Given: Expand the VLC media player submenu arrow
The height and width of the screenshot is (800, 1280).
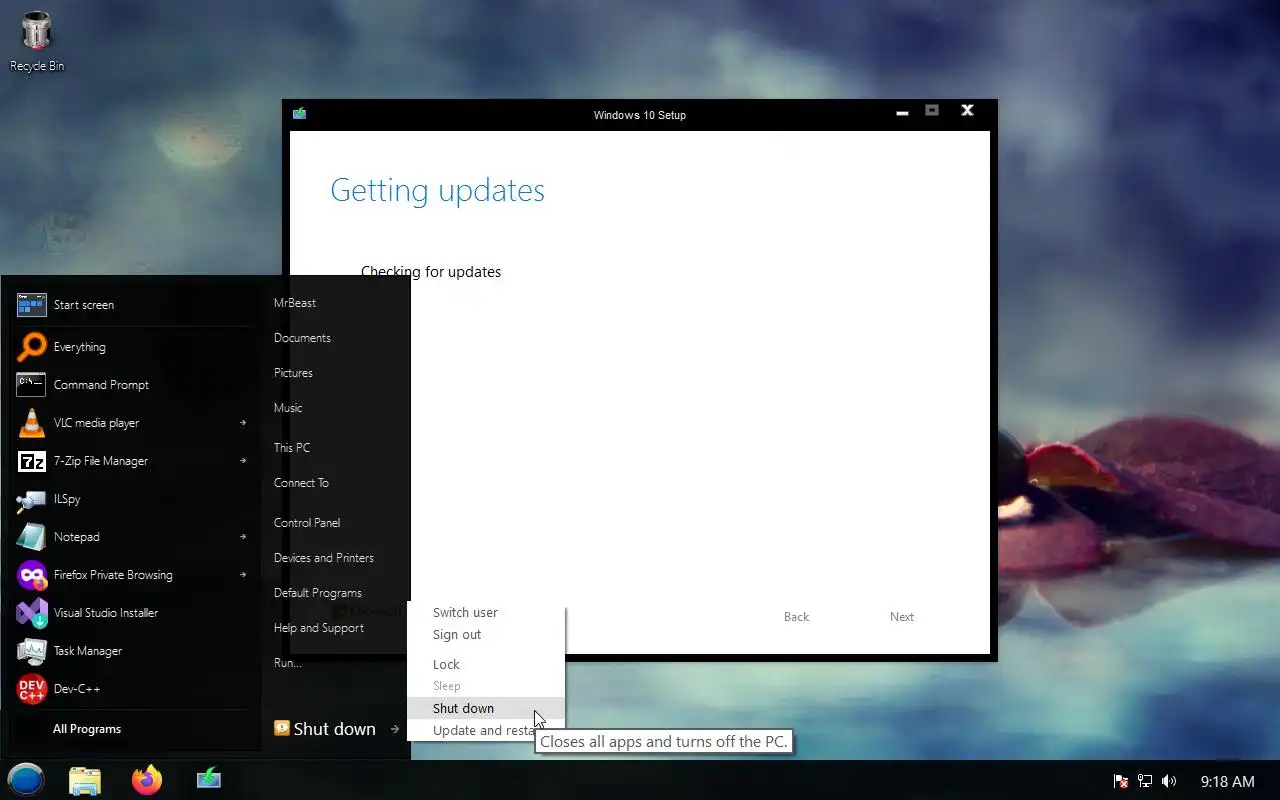Looking at the screenshot, I should pos(243,423).
